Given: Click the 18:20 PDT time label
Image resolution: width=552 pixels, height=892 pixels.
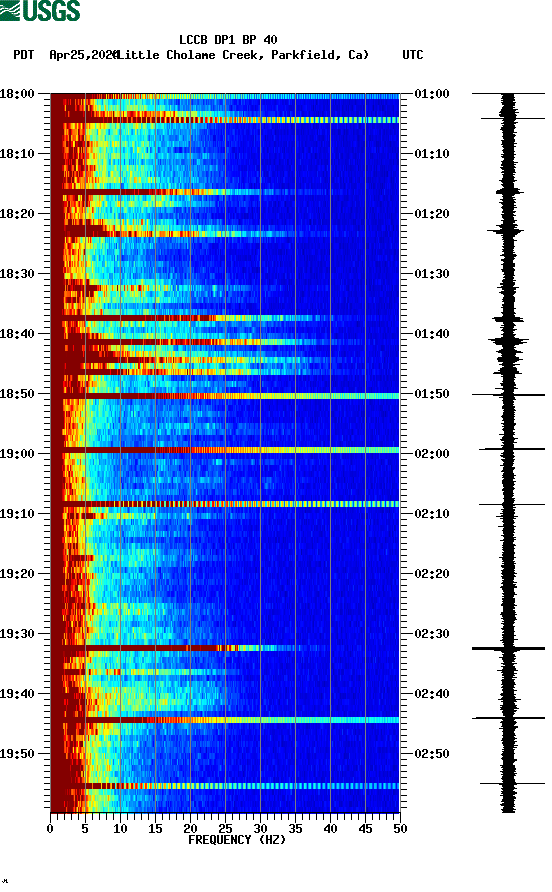Looking at the screenshot, I should pyautogui.click(x=17, y=214).
